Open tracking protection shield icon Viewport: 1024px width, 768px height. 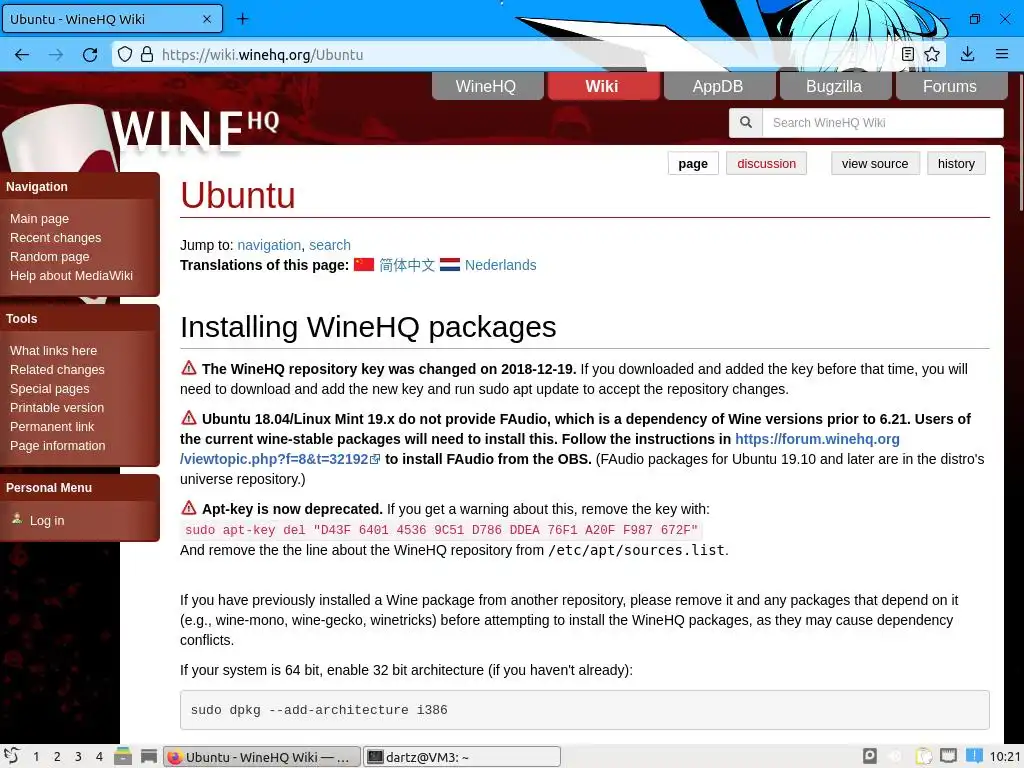125,54
